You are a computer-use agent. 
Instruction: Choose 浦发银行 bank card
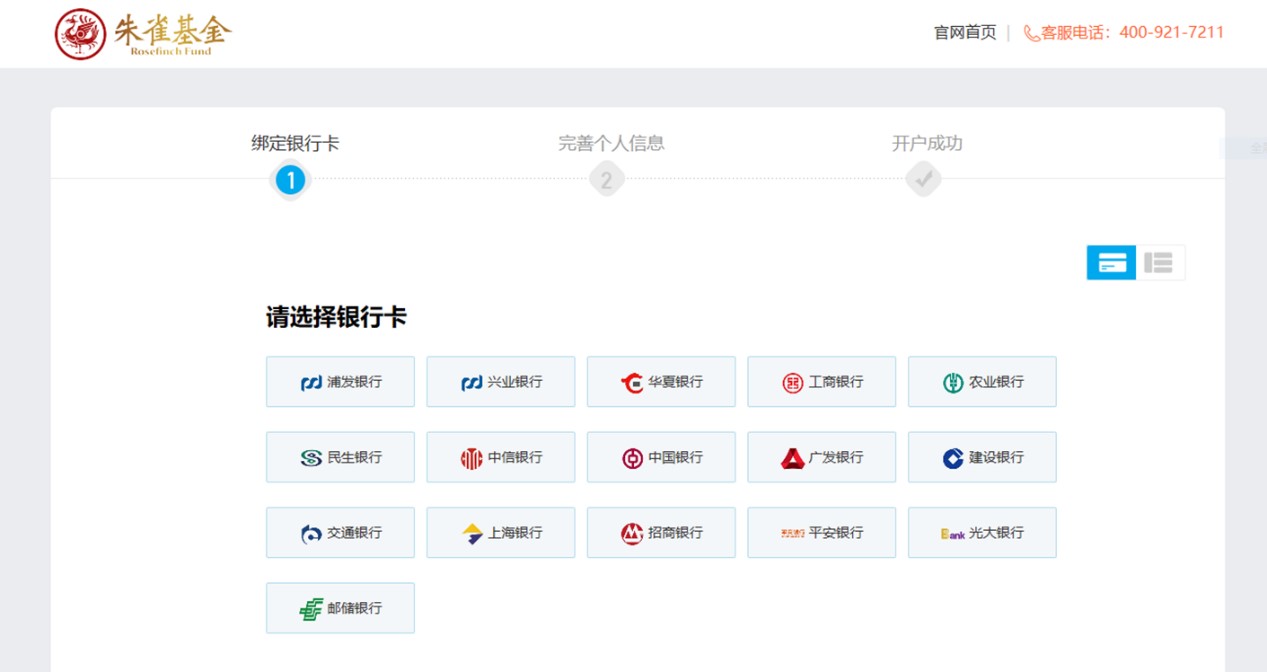(340, 382)
